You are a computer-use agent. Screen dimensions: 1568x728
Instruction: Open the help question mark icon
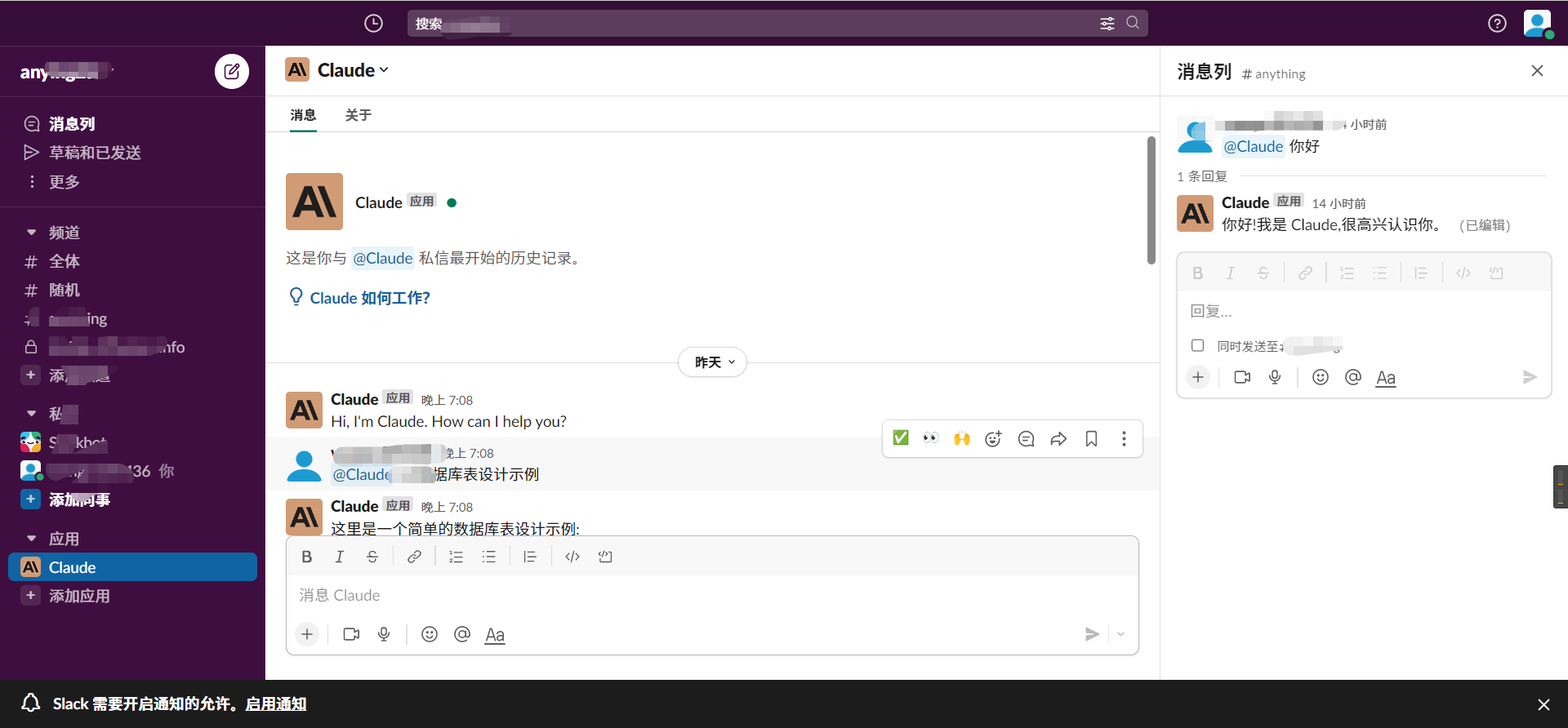1497,24
